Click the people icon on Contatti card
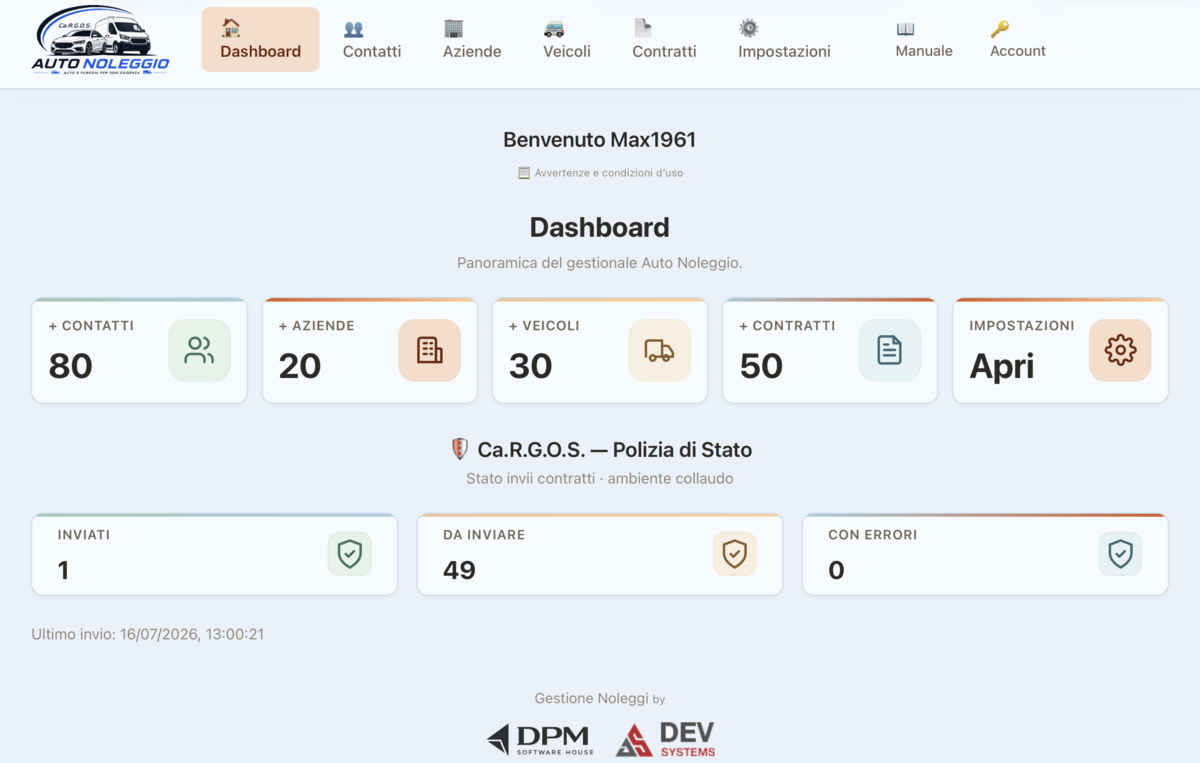Viewport: 1200px width, 763px height. click(x=199, y=350)
